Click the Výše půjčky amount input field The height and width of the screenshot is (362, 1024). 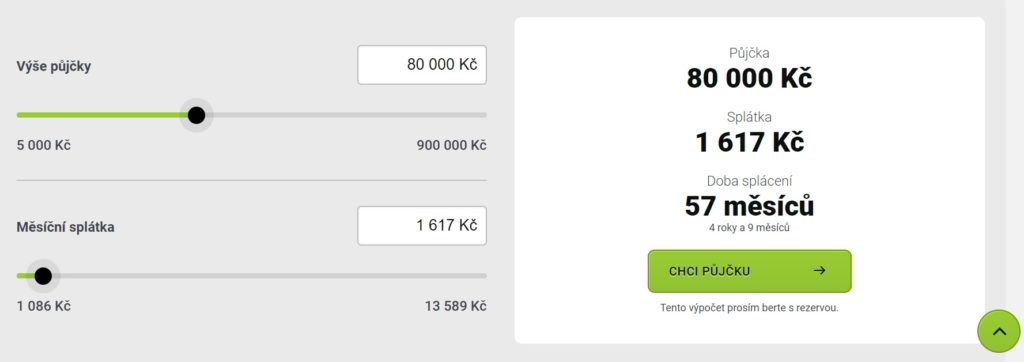(422, 65)
